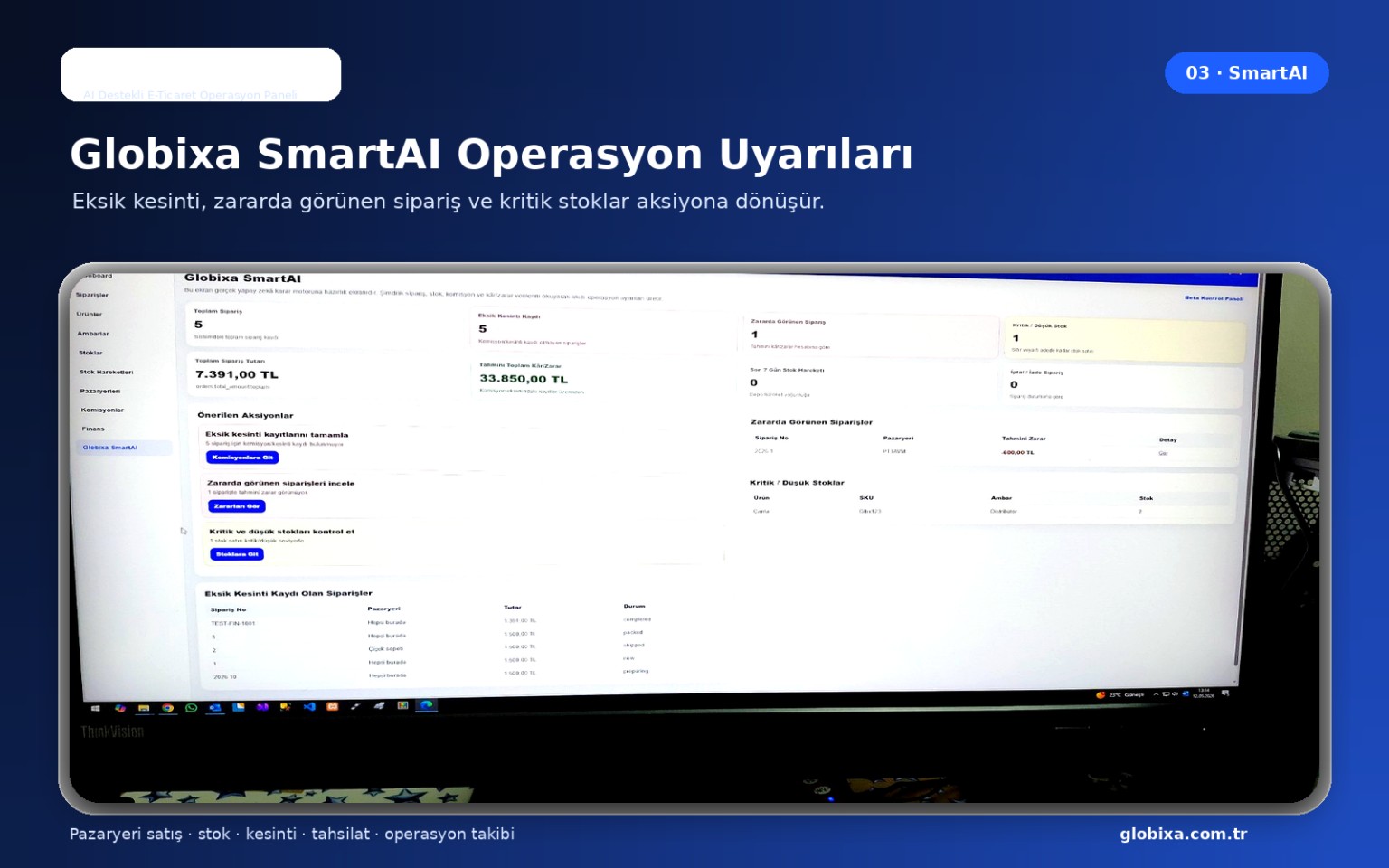Click the 33.850,00 TL profit value
Screen dimensions: 1389x868
(x=524, y=379)
